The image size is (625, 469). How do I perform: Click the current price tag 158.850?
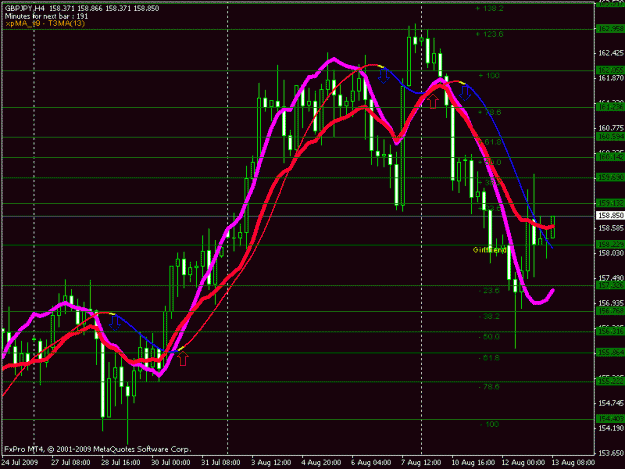pos(610,216)
